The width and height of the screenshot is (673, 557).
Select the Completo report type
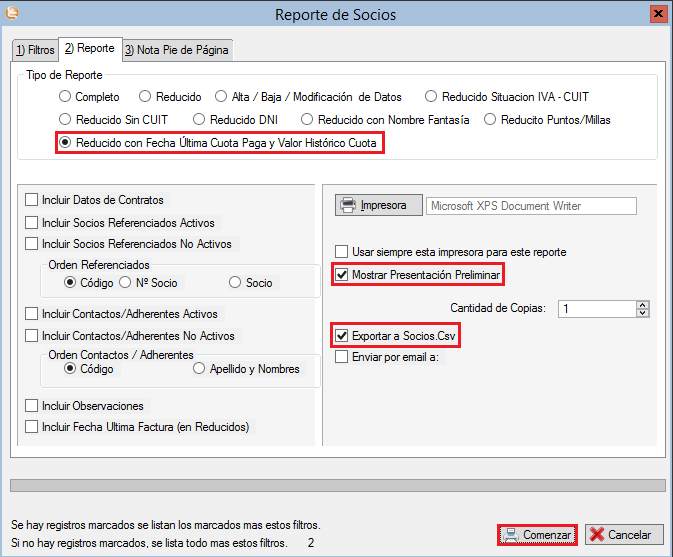coord(66,97)
